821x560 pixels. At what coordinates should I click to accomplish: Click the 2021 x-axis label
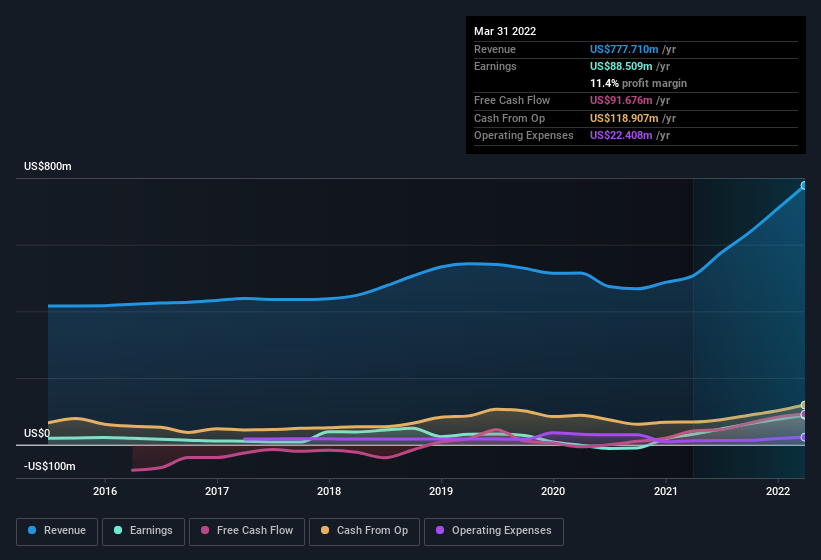pyautogui.click(x=665, y=491)
